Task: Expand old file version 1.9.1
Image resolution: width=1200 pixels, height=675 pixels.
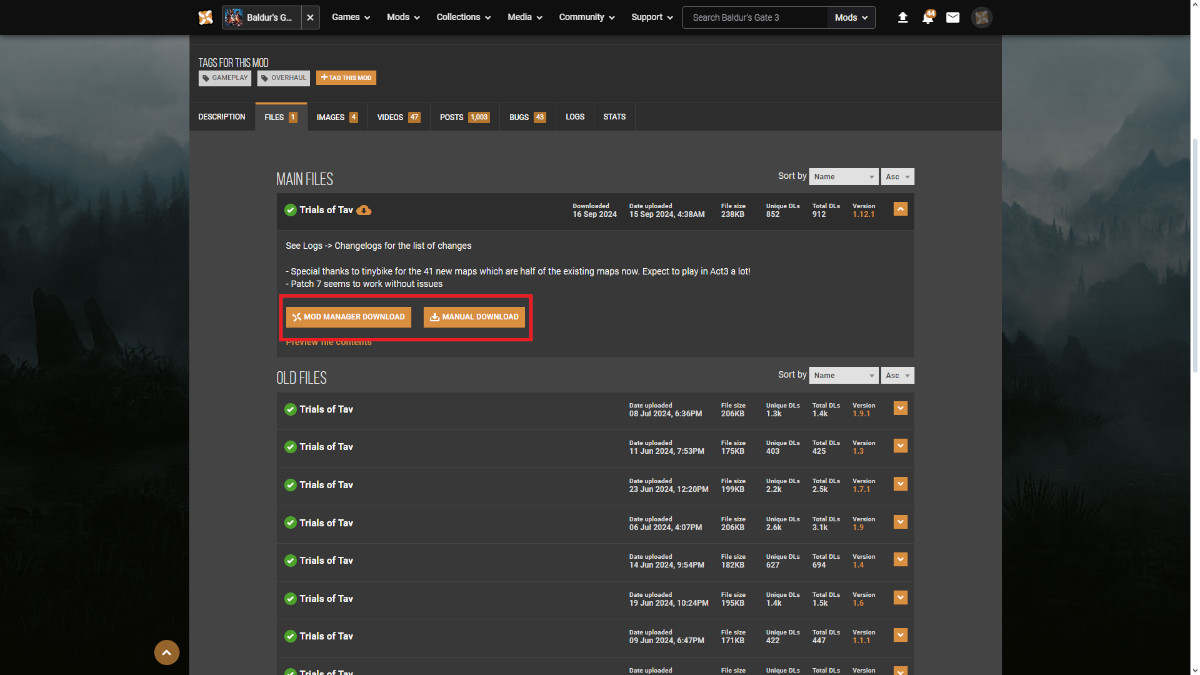Action: (x=900, y=409)
